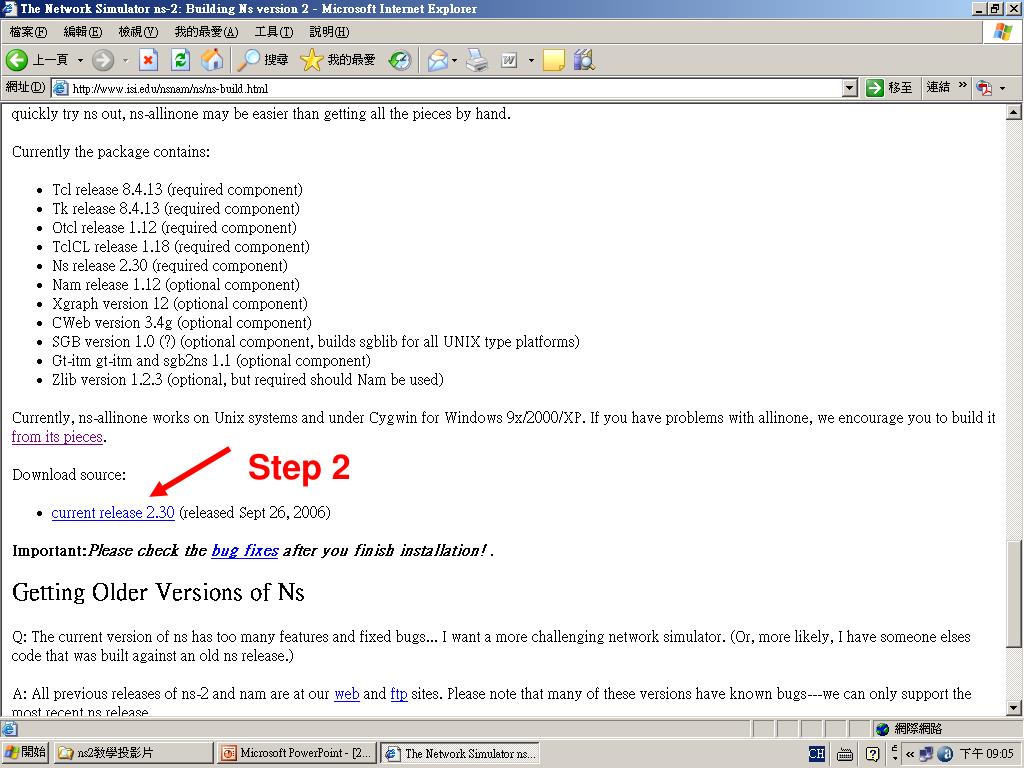Edit with Microsoft Word icon
1024x768 pixels.
(509, 60)
